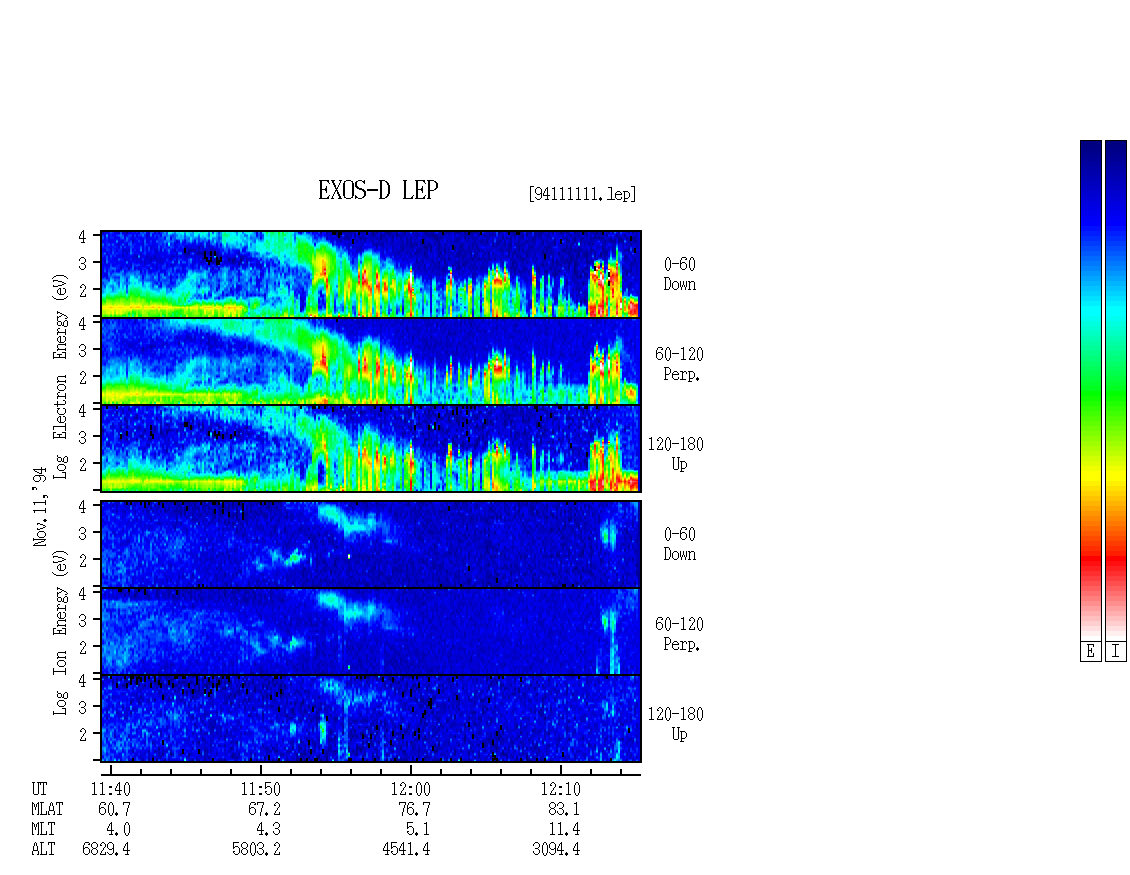Click the 120-180 Up label beside the electron panel

coord(676,454)
